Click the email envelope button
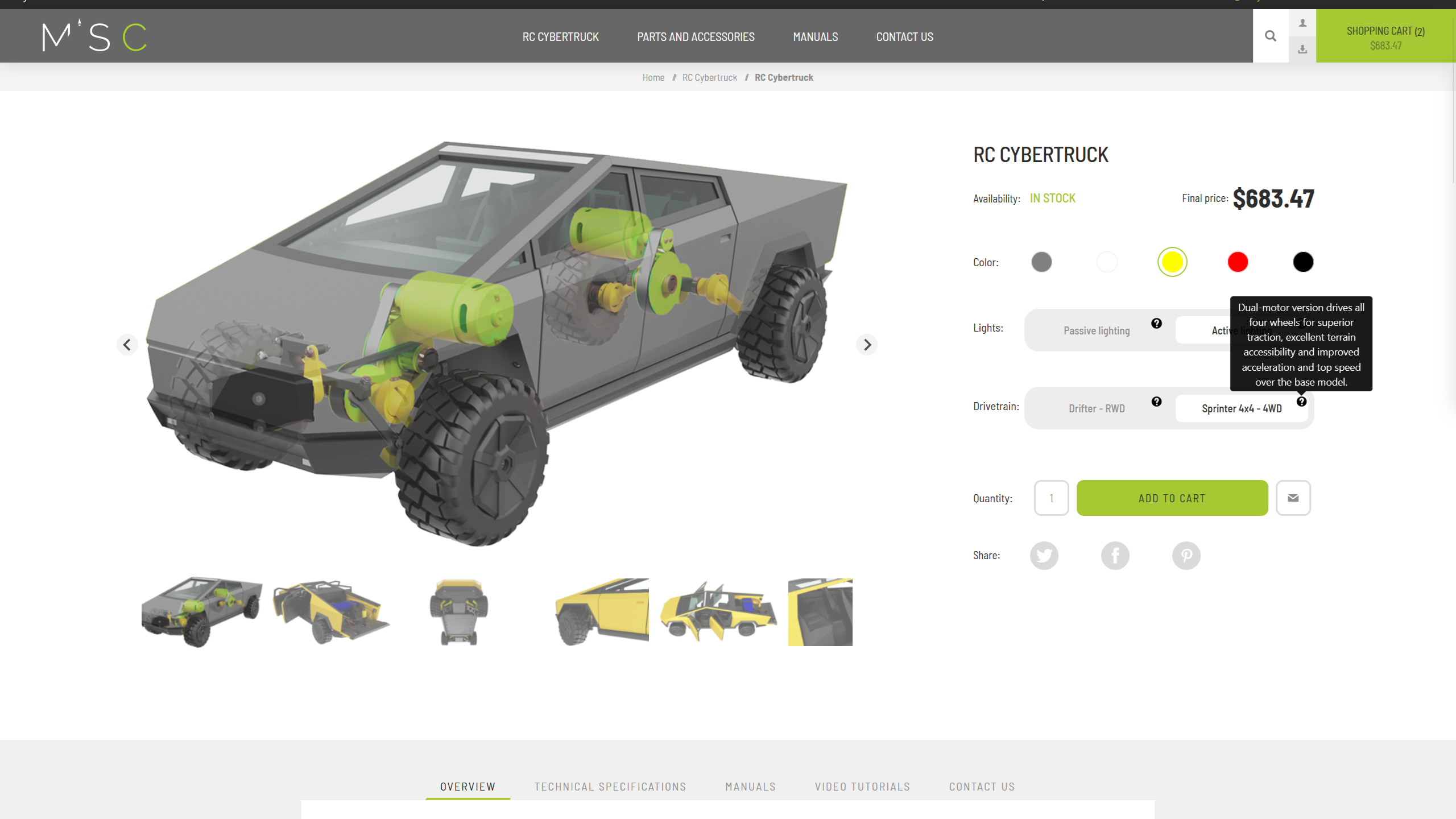This screenshot has width=1456, height=819. point(1293,498)
